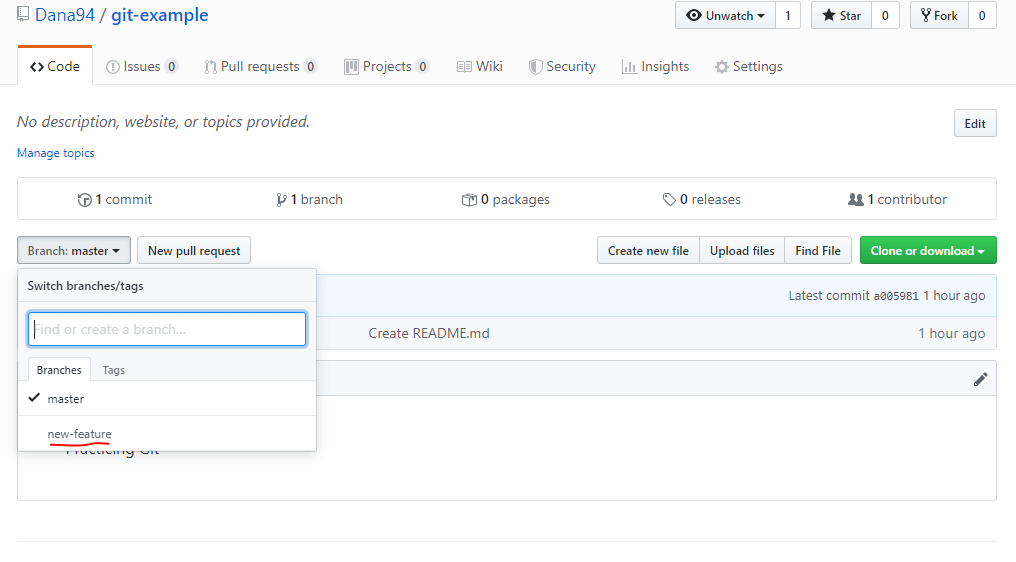The height and width of the screenshot is (562, 1016).
Task: Click the pencil icon to edit README
Action: 980,379
